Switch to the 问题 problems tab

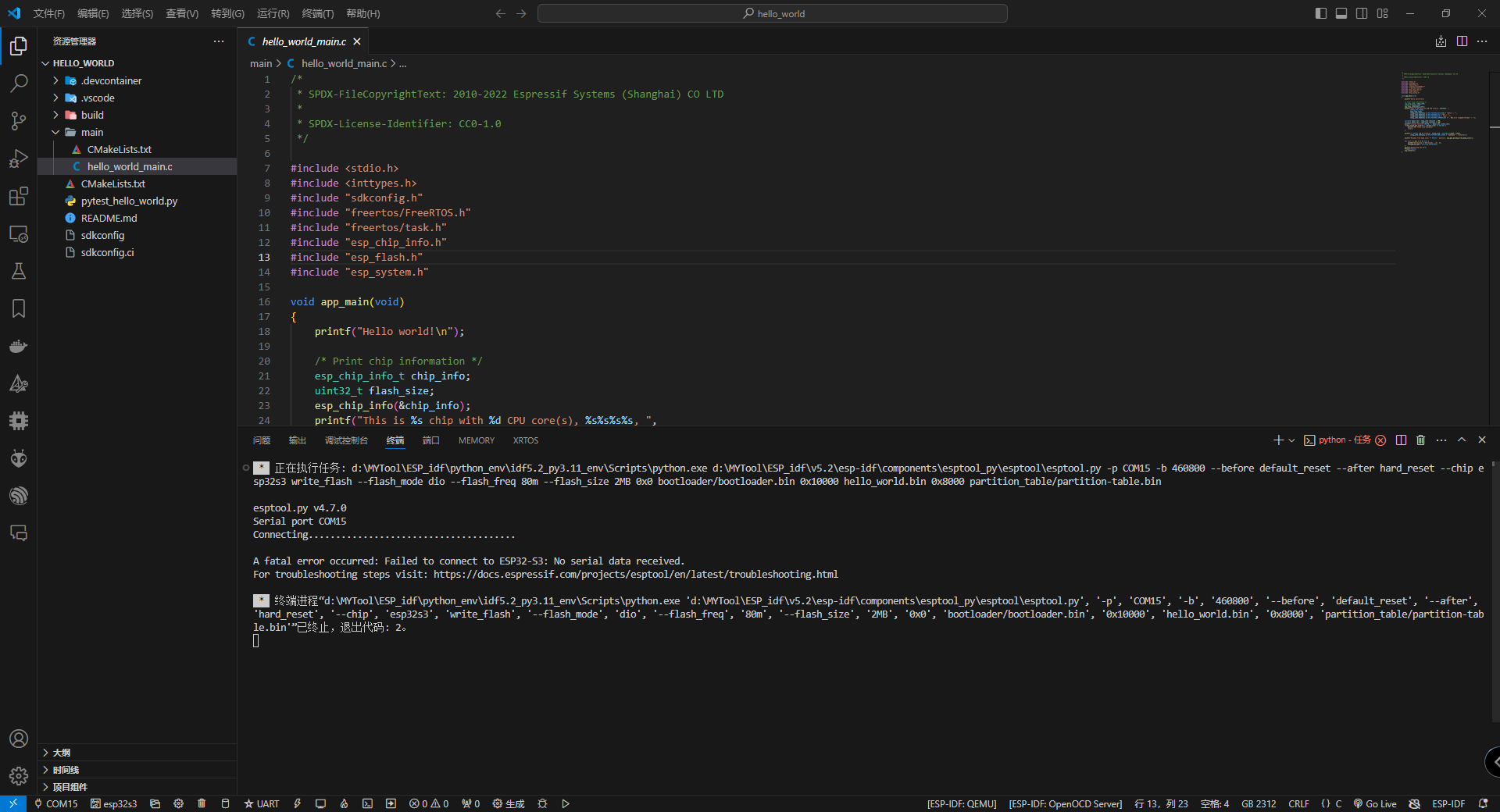click(262, 440)
